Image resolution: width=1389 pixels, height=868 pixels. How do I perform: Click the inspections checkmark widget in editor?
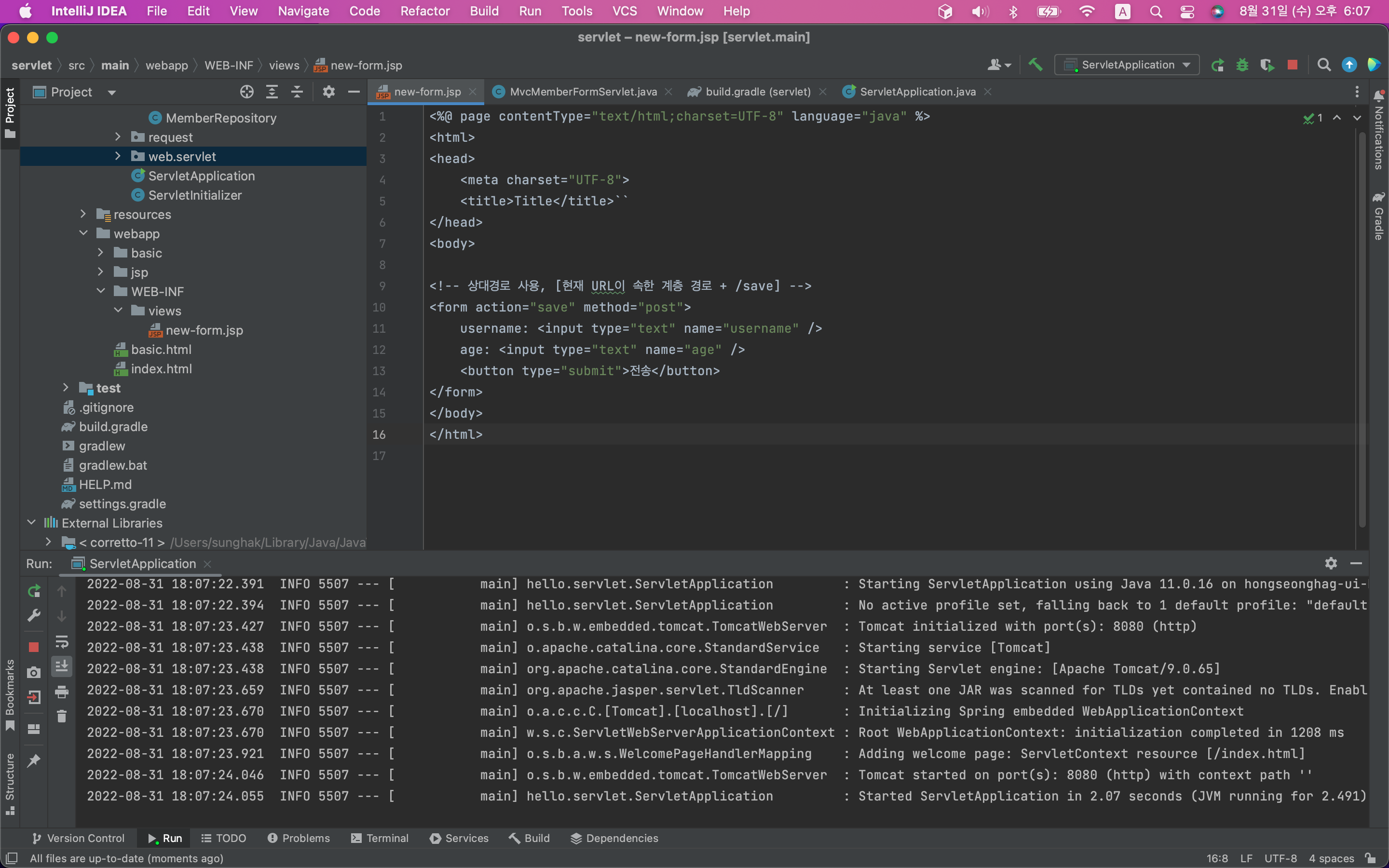point(1313,118)
